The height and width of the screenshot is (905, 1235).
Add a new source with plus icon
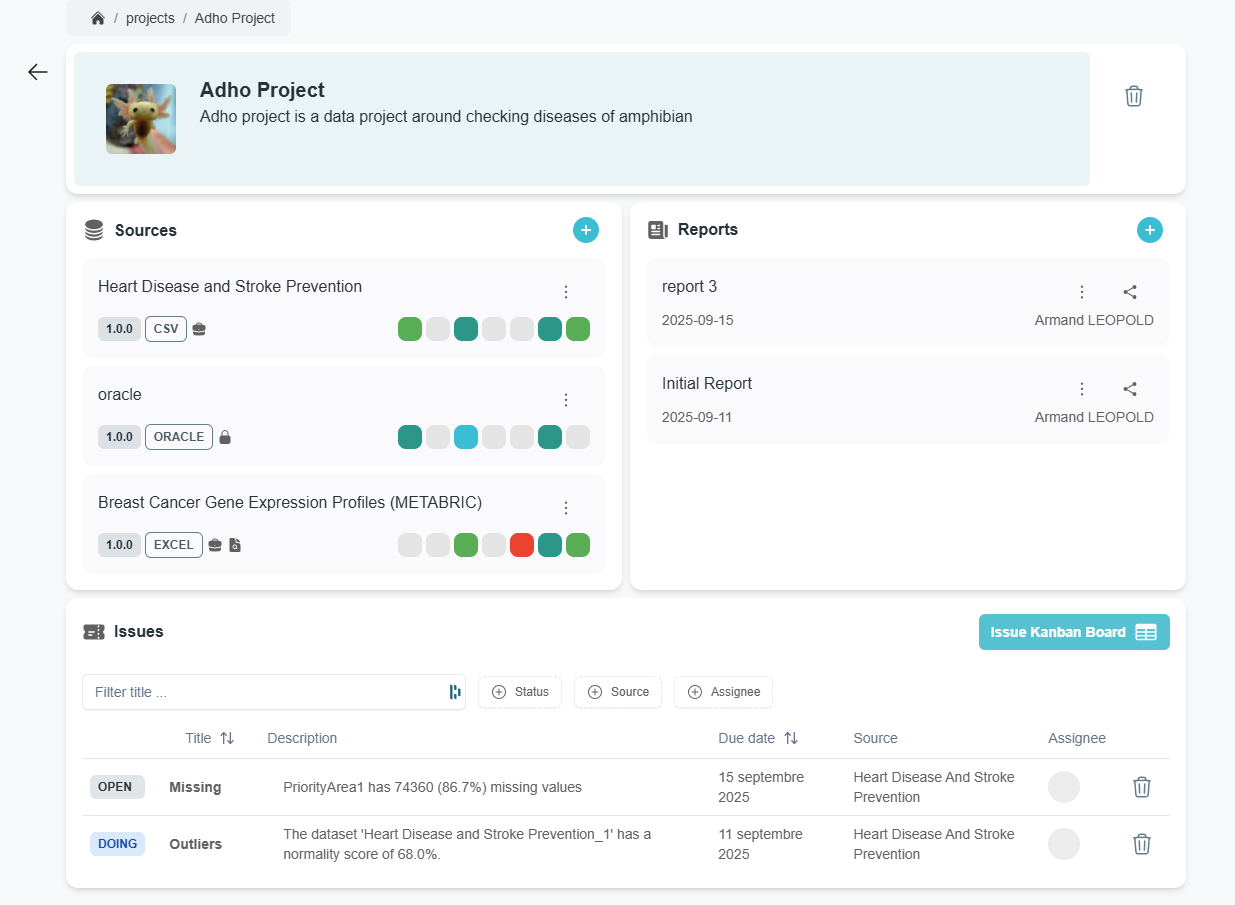[586, 230]
